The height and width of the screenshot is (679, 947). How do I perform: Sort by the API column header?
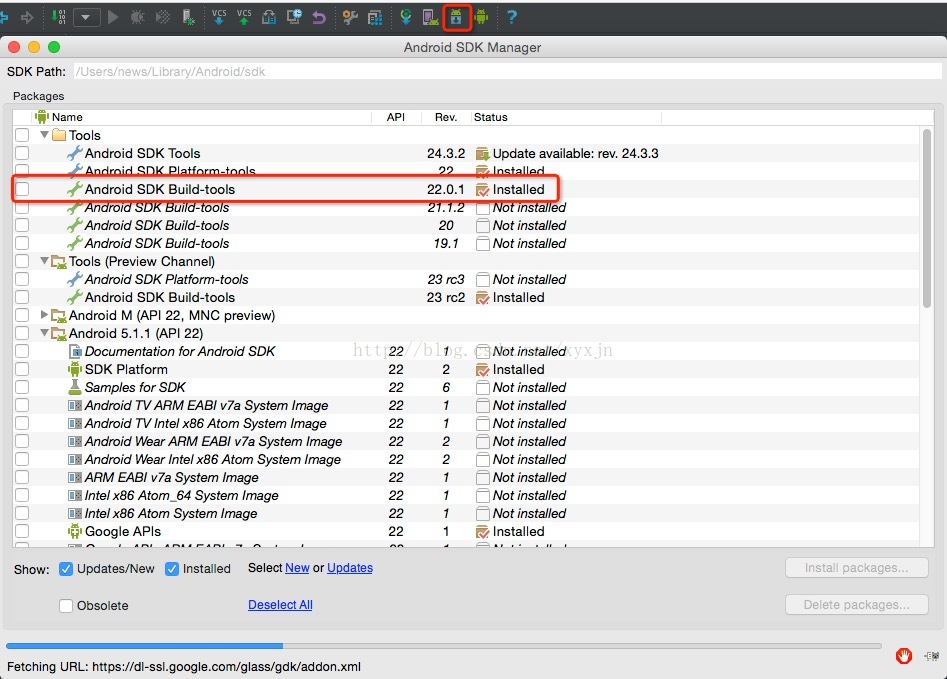396,117
